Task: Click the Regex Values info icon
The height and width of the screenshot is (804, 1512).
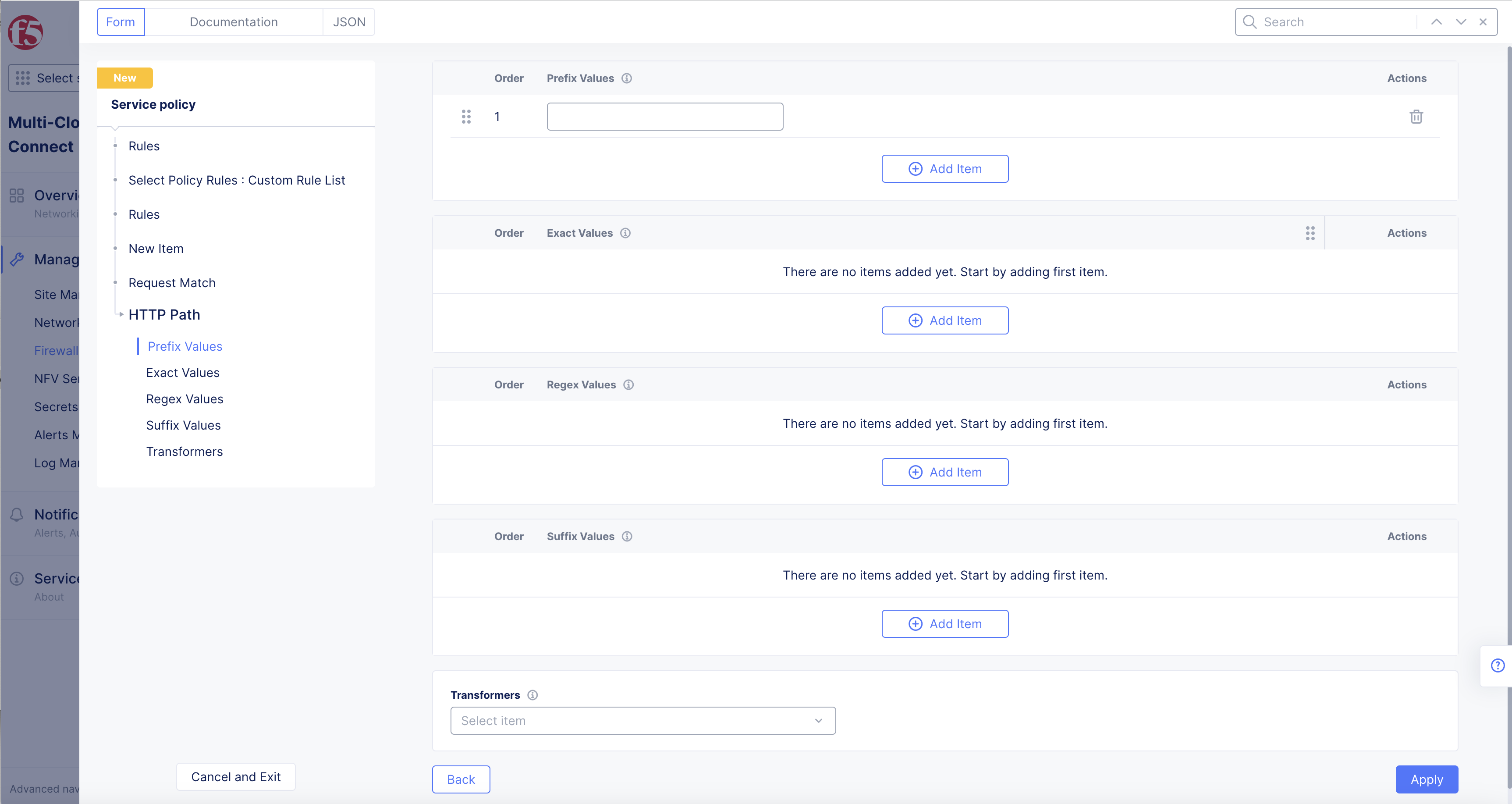Action: 628,384
